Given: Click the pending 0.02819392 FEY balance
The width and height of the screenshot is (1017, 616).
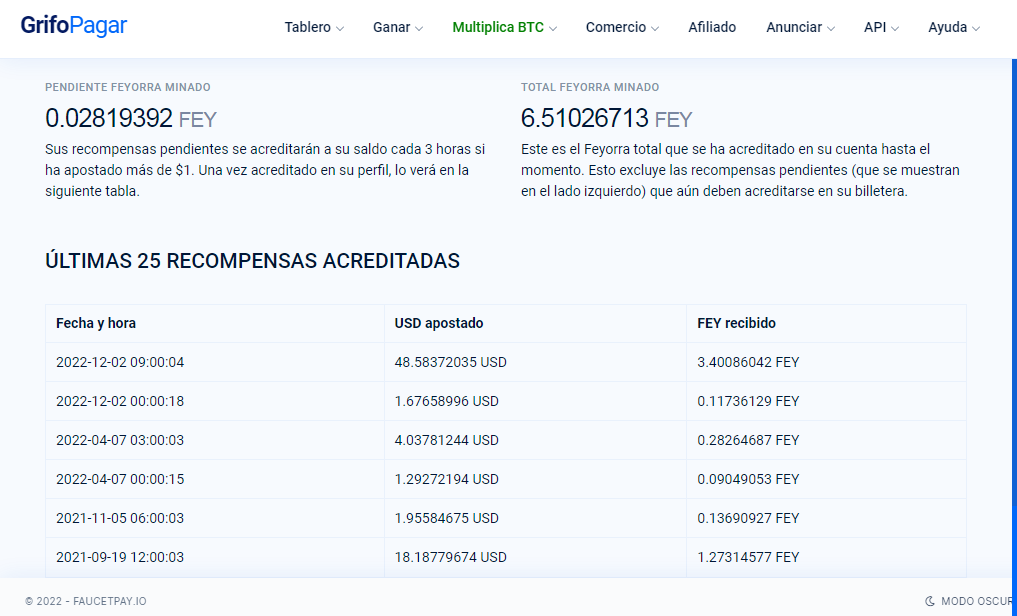Looking at the screenshot, I should click(x=130, y=119).
